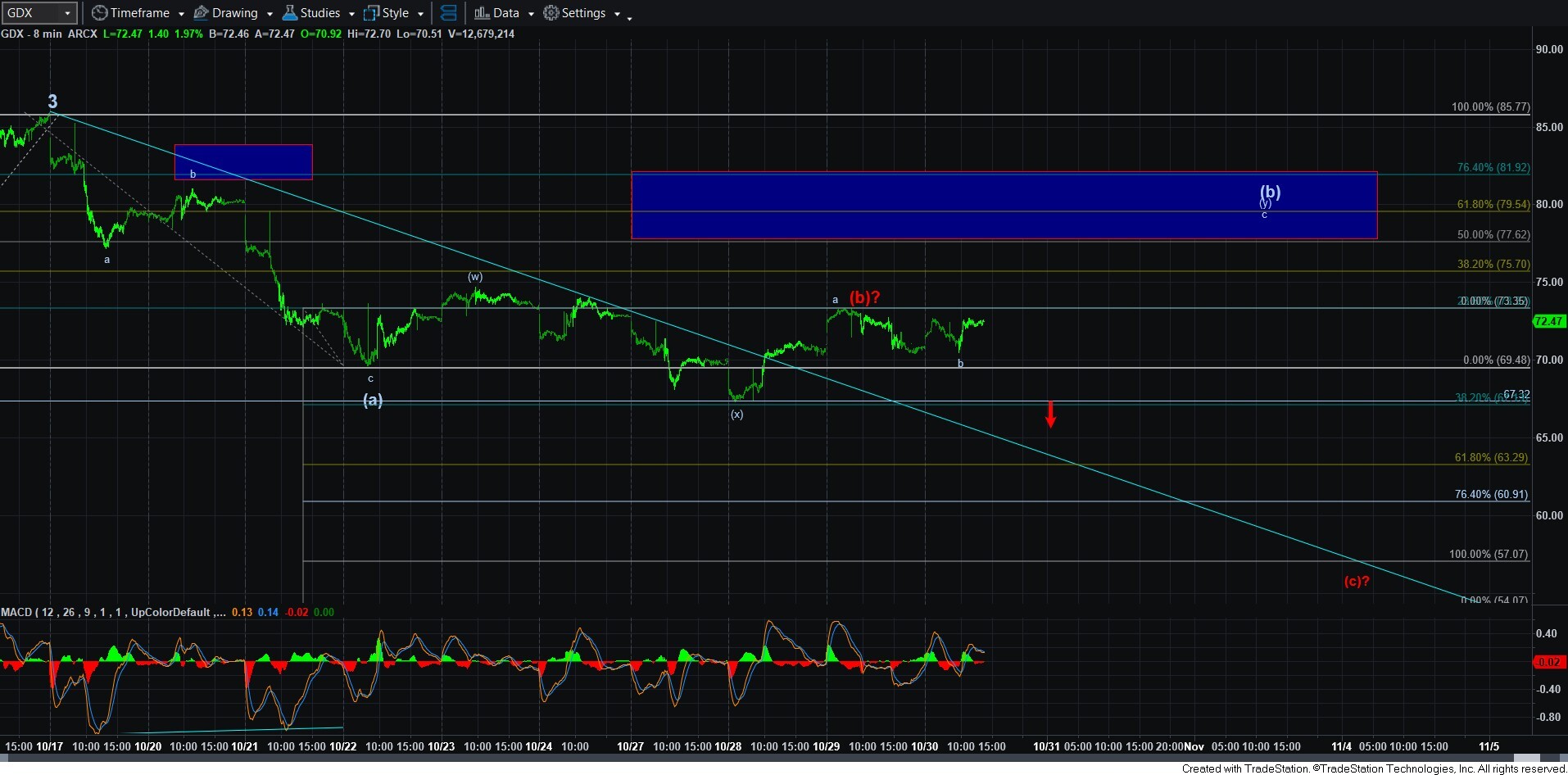Click the Data bar chart icon

pos(482,13)
